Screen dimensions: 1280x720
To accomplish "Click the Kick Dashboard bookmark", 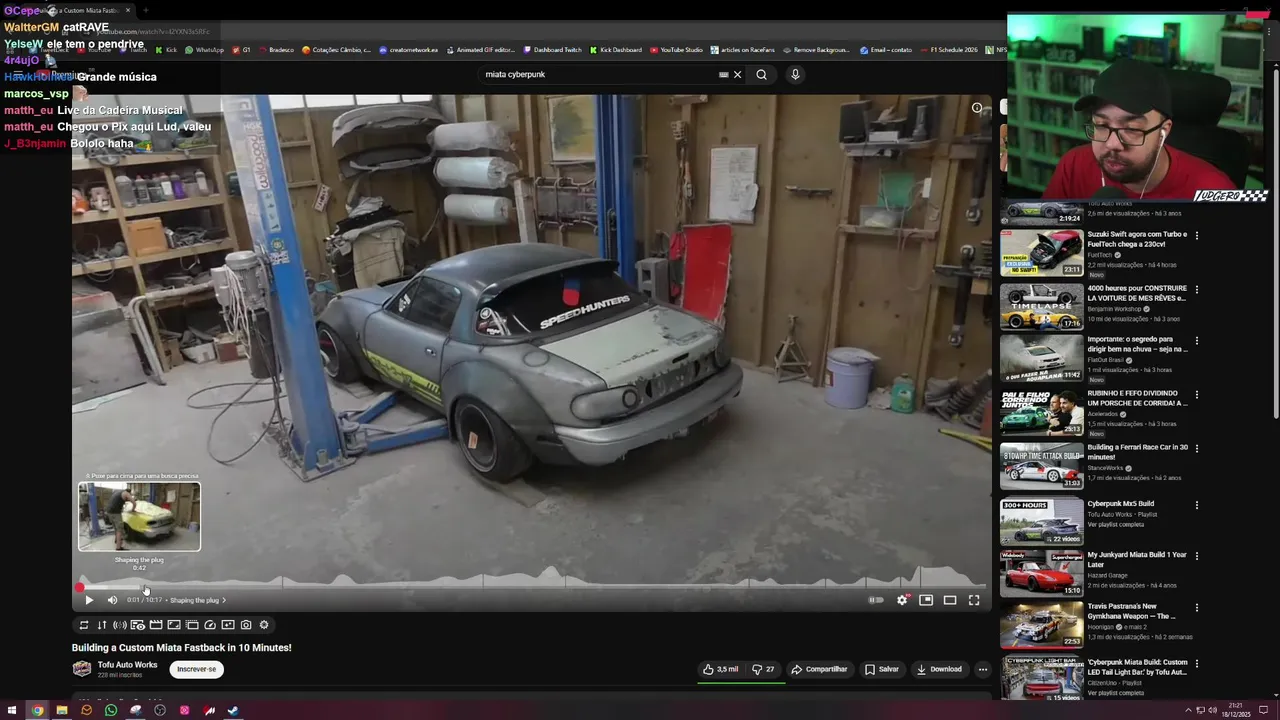I will (616, 49).
